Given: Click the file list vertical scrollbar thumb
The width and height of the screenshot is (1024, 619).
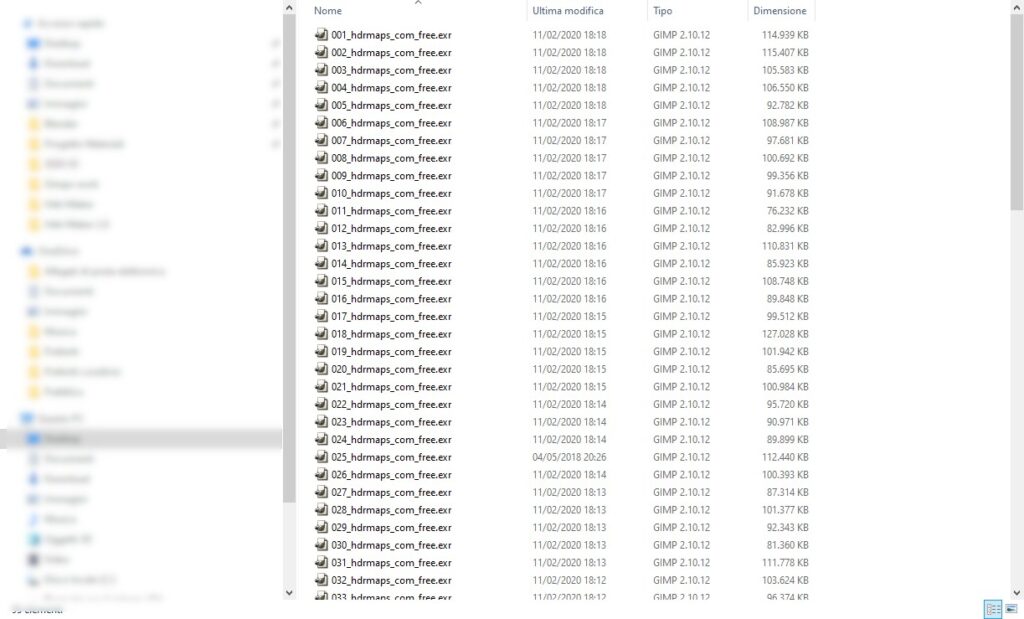Looking at the screenshot, I should coord(1016,112).
